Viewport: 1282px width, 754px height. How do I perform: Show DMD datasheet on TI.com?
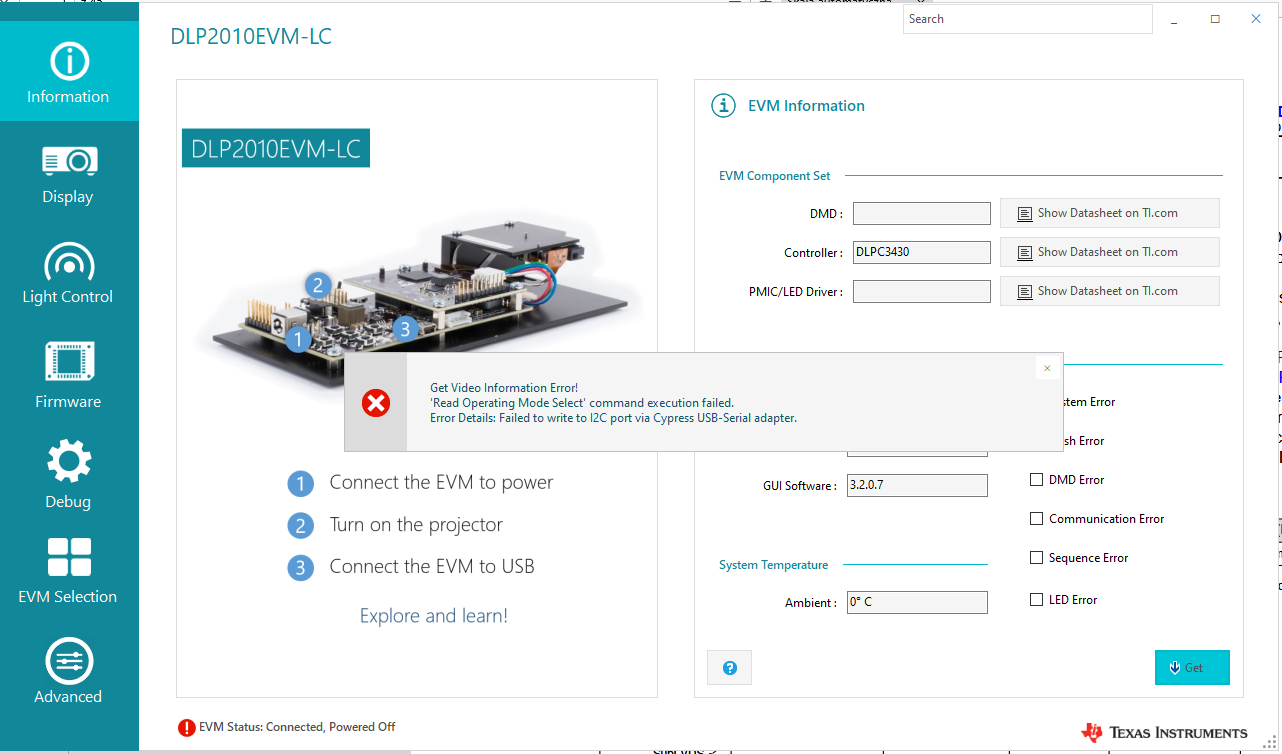[1109, 213]
